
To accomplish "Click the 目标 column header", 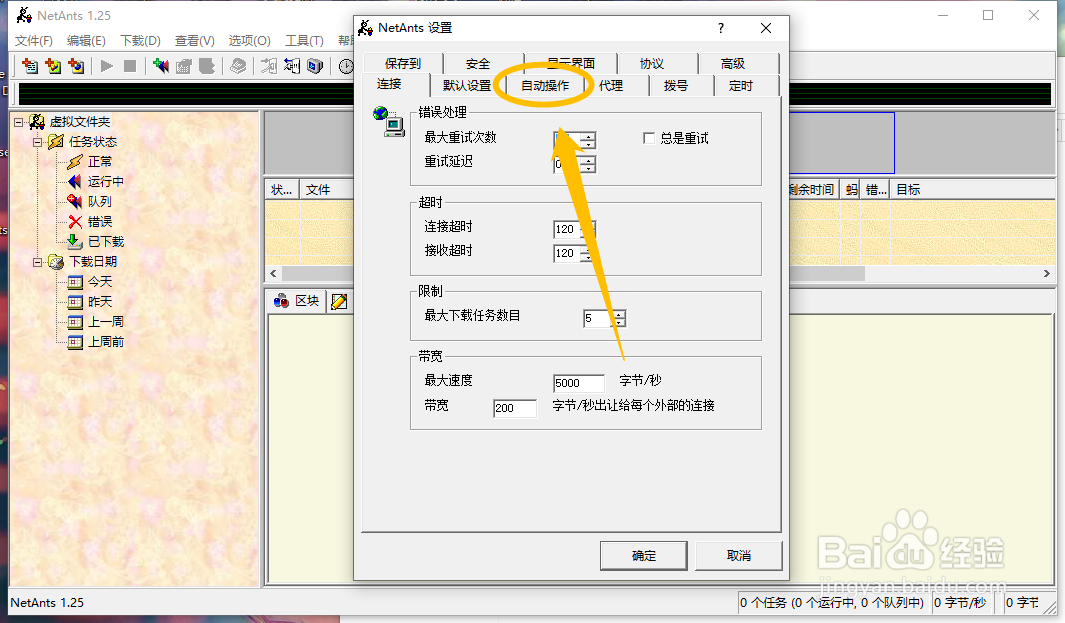I will pos(972,190).
